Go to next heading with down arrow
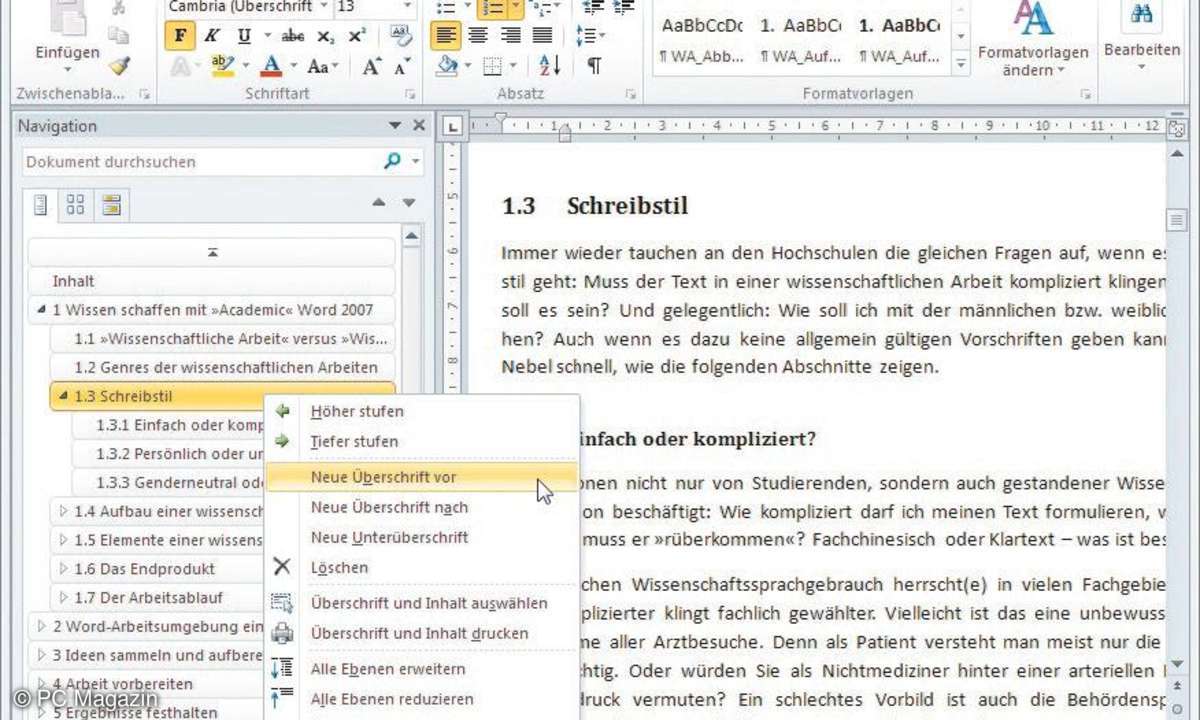This screenshot has width=1200, height=720. pos(408,203)
